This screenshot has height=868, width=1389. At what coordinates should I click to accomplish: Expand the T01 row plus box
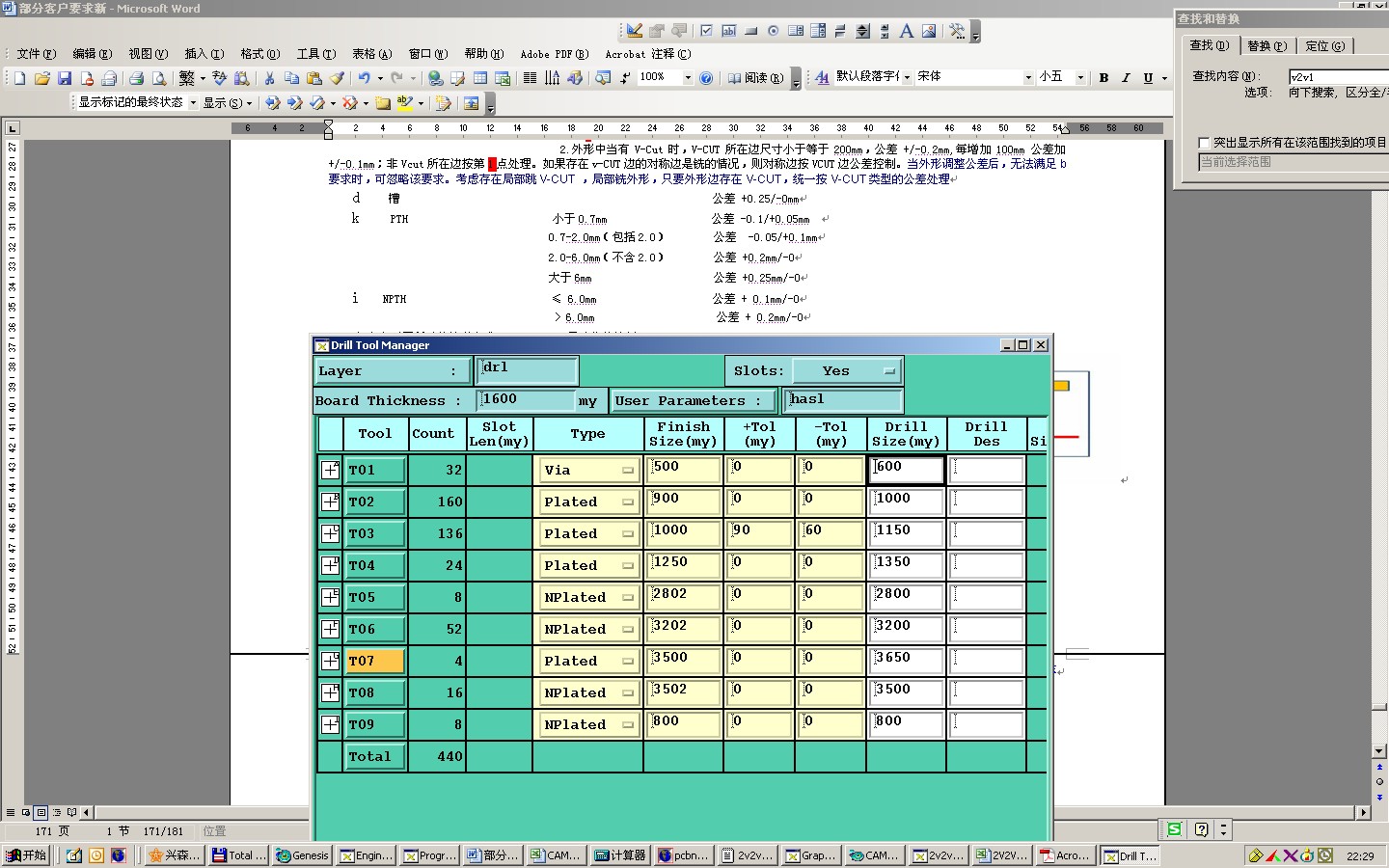tap(330, 470)
